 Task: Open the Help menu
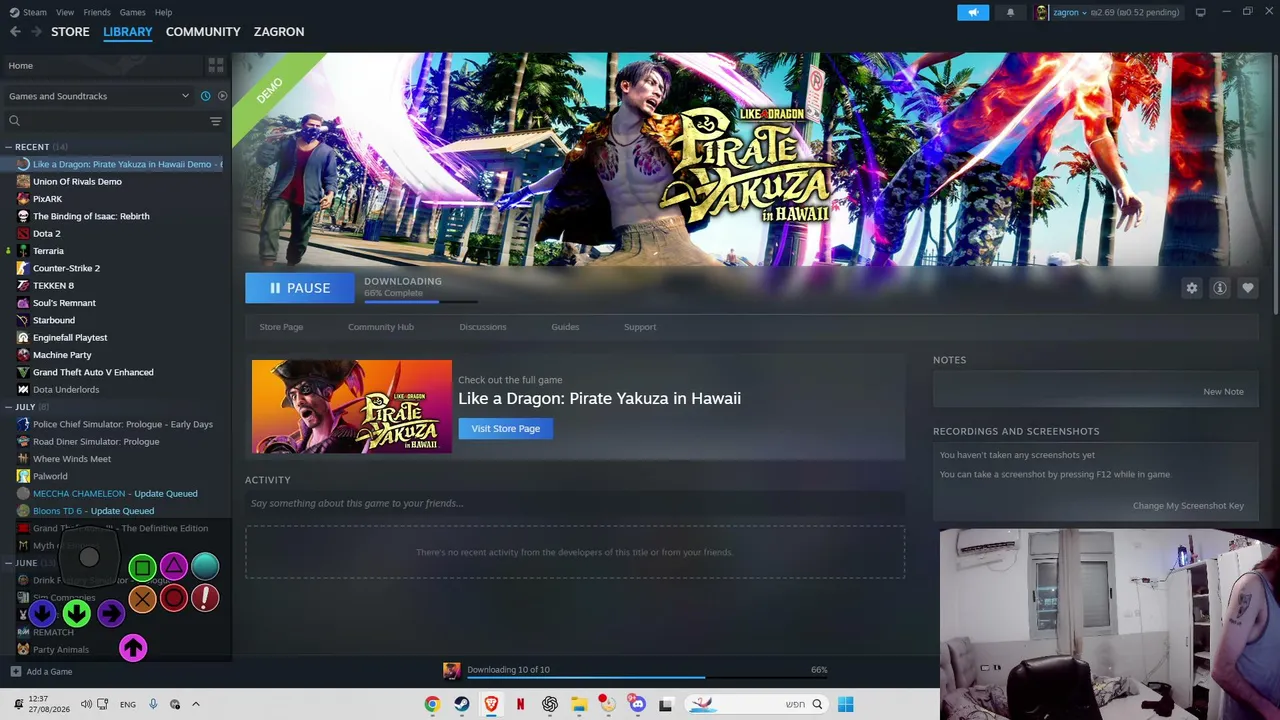point(163,12)
